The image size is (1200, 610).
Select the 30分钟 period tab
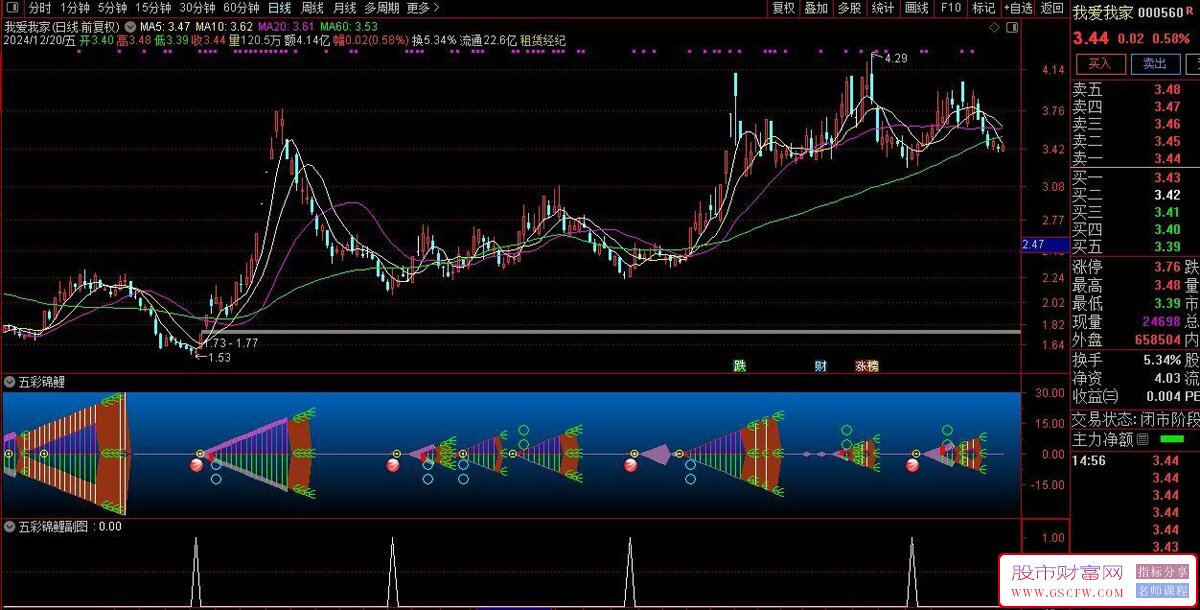[x=197, y=8]
